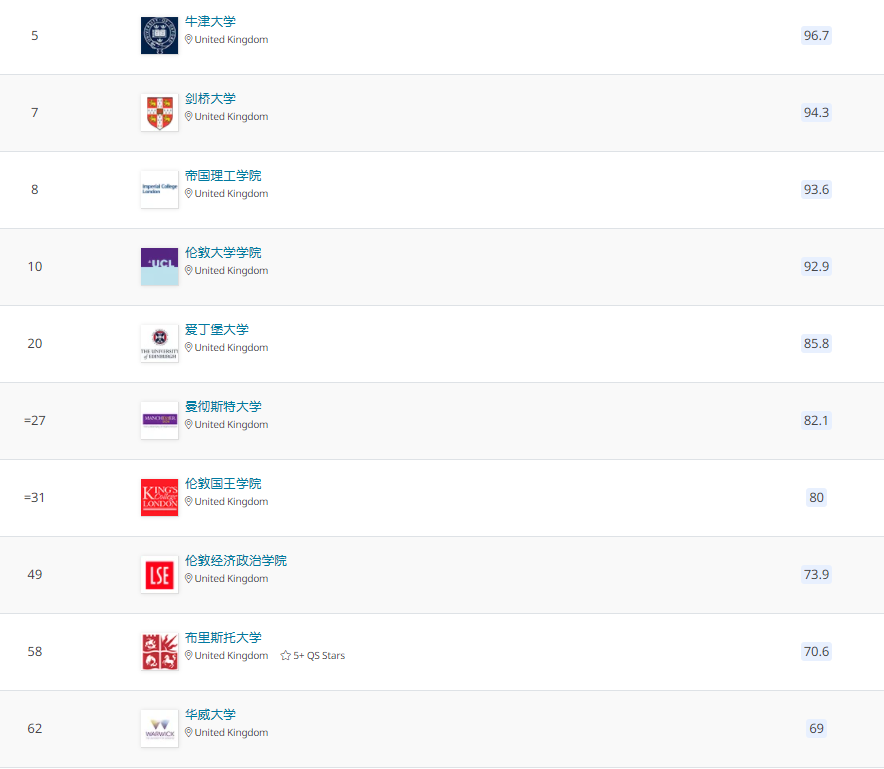Click the location pin under 伦敦大学学院
884x769 pixels.
coord(189,270)
